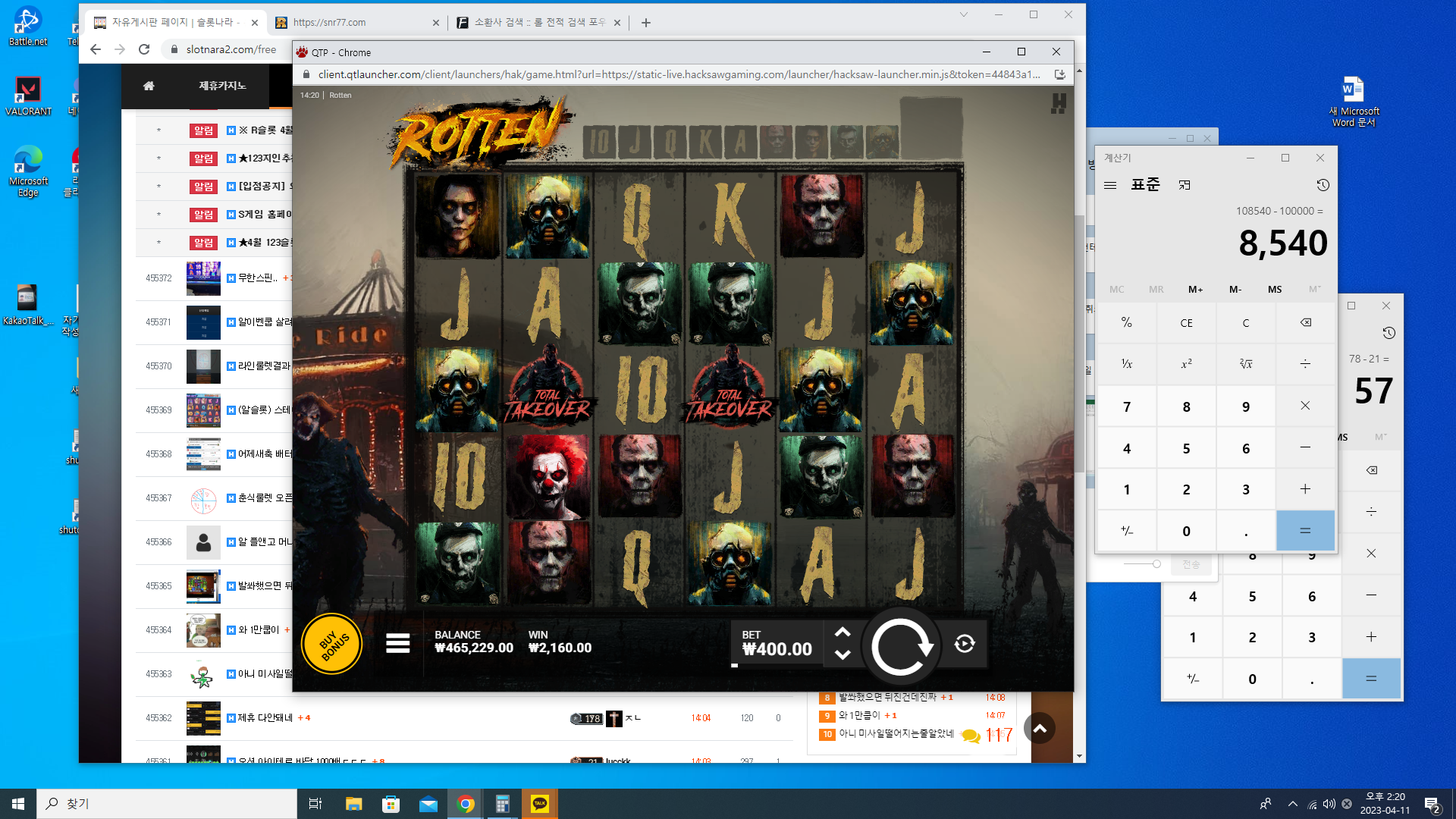The image size is (1456, 819).
Task: Switch to the snr77.com Chrome tab
Action: [x=357, y=23]
